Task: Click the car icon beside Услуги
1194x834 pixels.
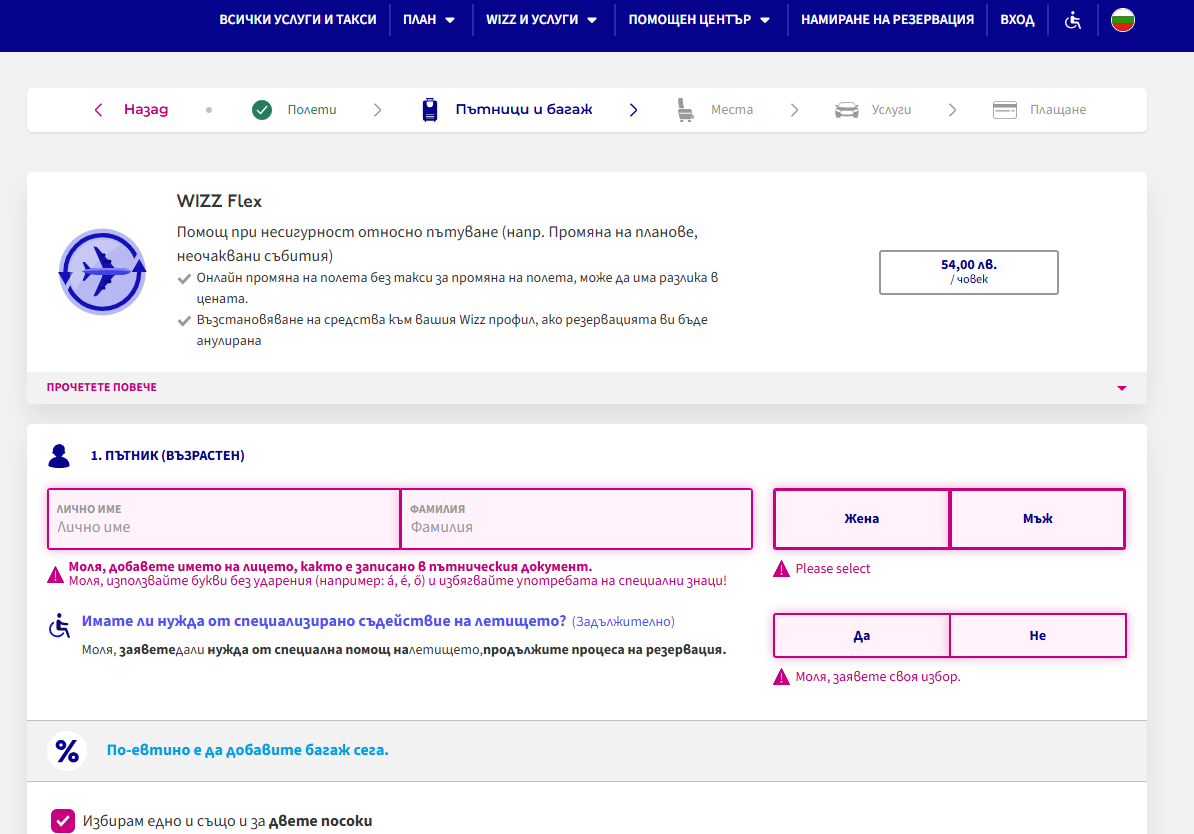Action: (x=847, y=110)
